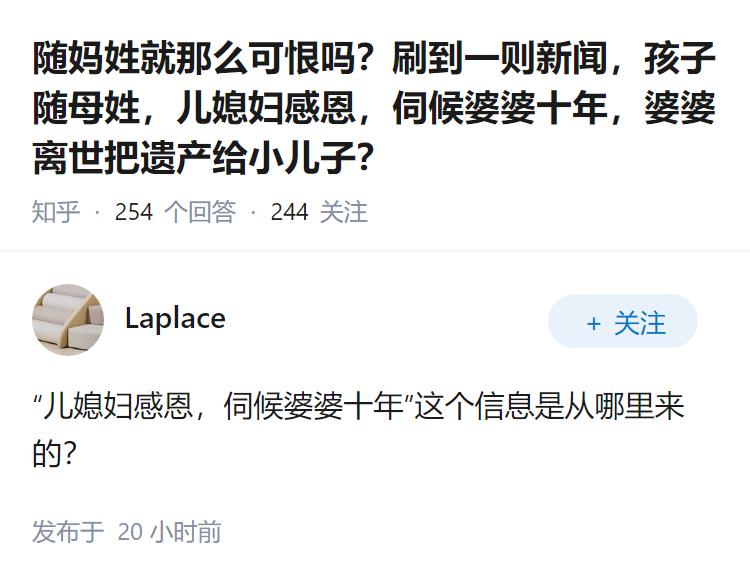Click the answer's last line 的？
This screenshot has height=582, width=750.
55,455
